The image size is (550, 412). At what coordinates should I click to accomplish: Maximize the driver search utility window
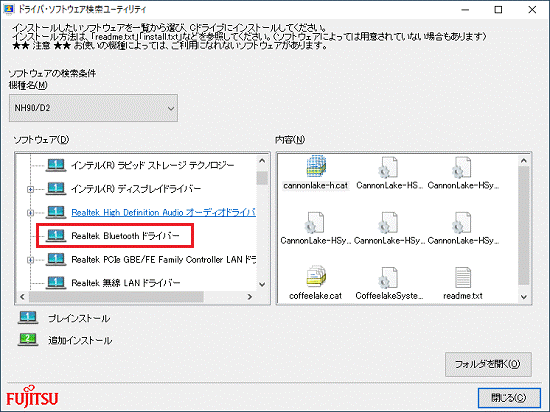click(498, 10)
